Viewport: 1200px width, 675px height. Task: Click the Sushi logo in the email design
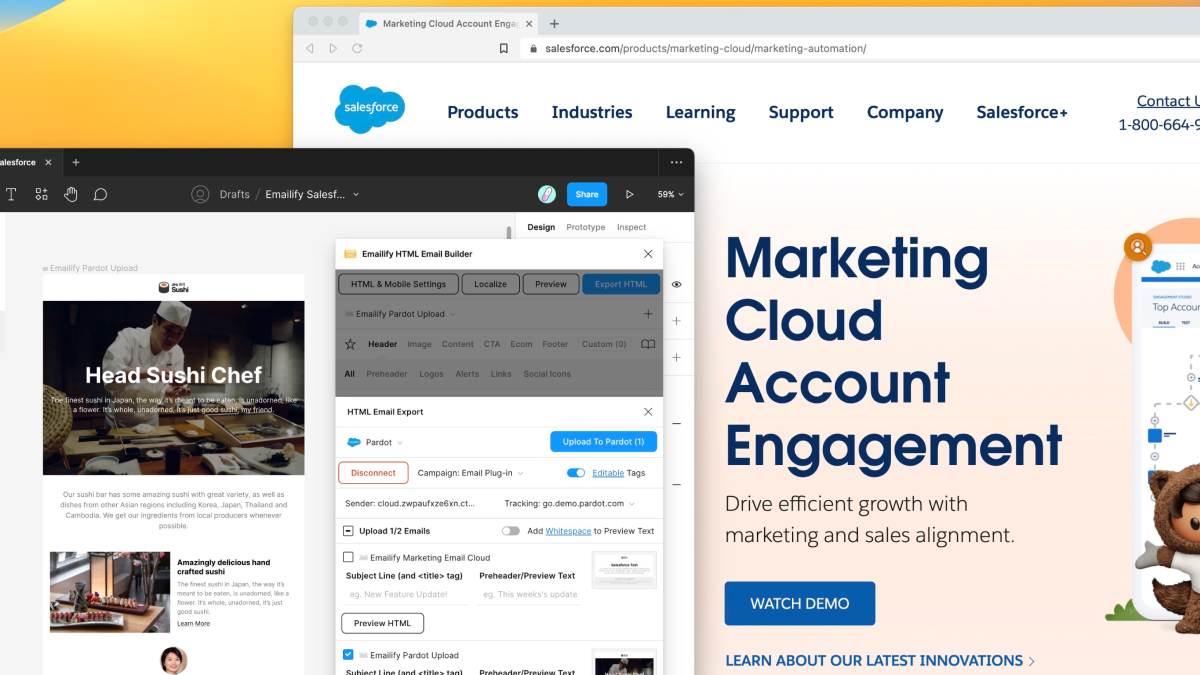click(173, 288)
